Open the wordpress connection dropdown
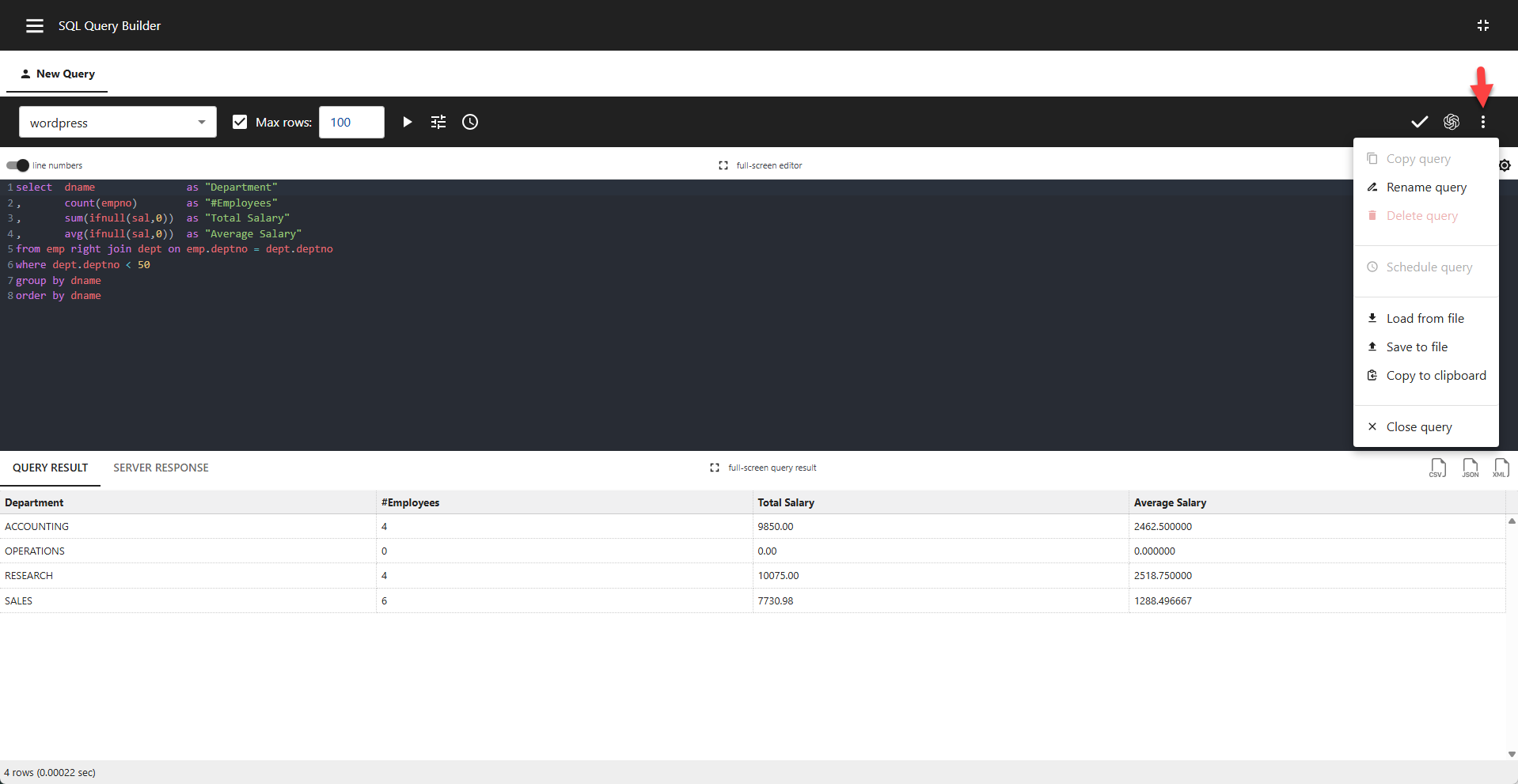 coord(117,122)
